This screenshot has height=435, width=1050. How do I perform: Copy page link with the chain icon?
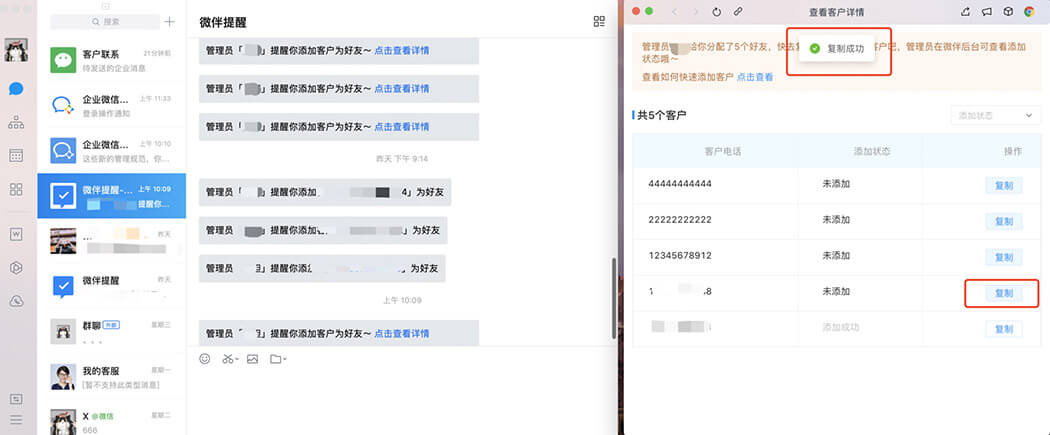pyautogui.click(x=738, y=12)
